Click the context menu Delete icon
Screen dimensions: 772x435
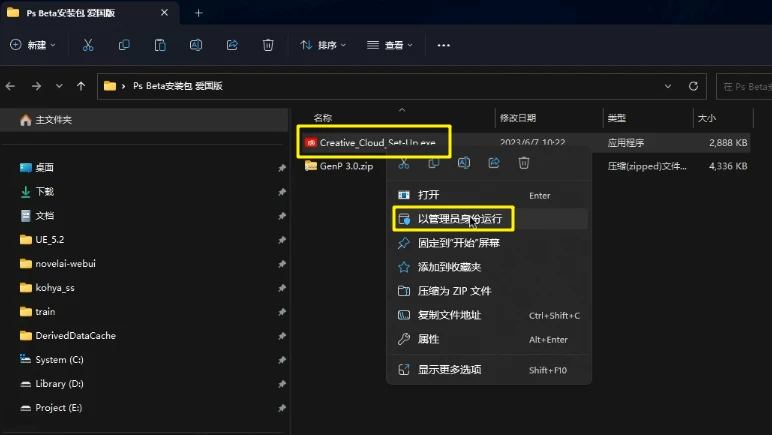pyautogui.click(x=524, y=163)
